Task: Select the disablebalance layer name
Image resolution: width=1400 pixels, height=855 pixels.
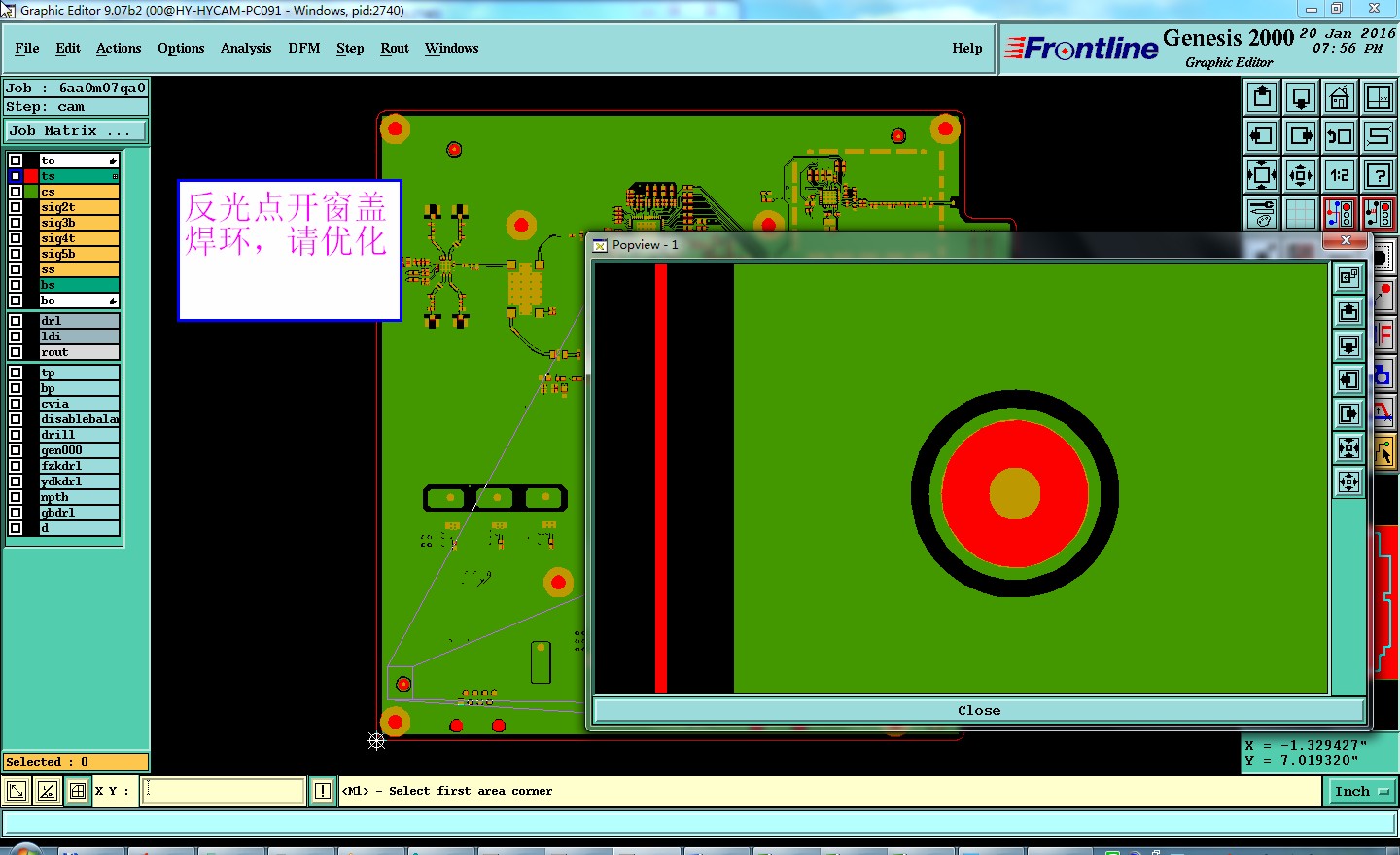Action: 79,419
